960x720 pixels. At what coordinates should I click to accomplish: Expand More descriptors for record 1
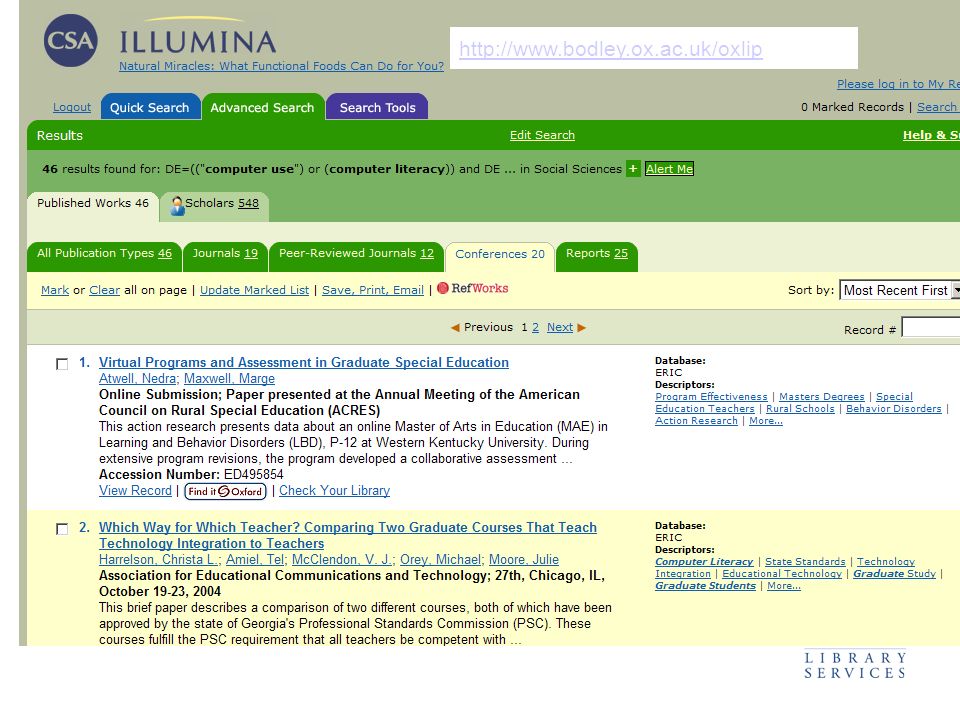(765, 421)
